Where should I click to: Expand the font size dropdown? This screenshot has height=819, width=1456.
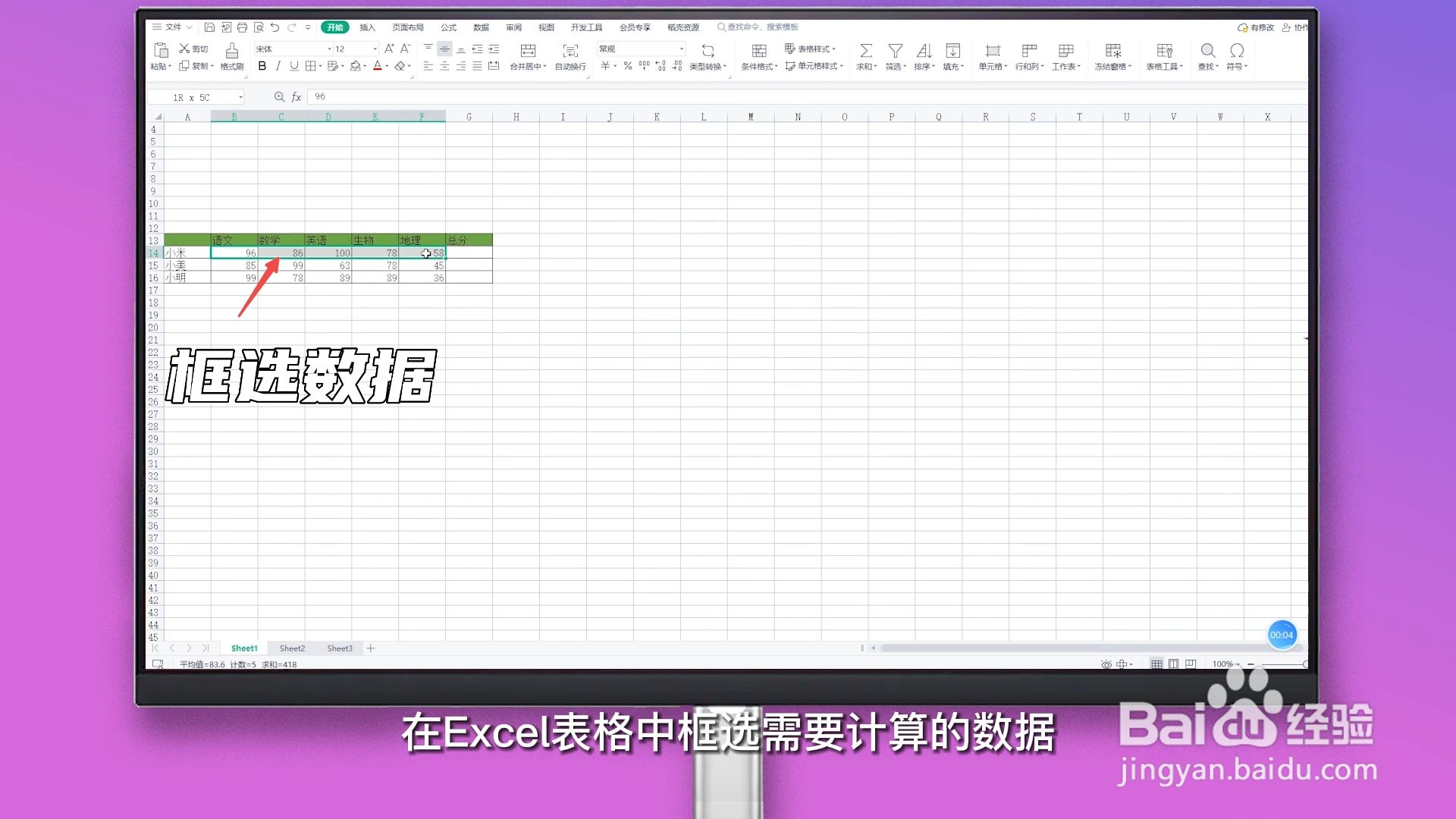pyautogui.click(x=373, y=49)
